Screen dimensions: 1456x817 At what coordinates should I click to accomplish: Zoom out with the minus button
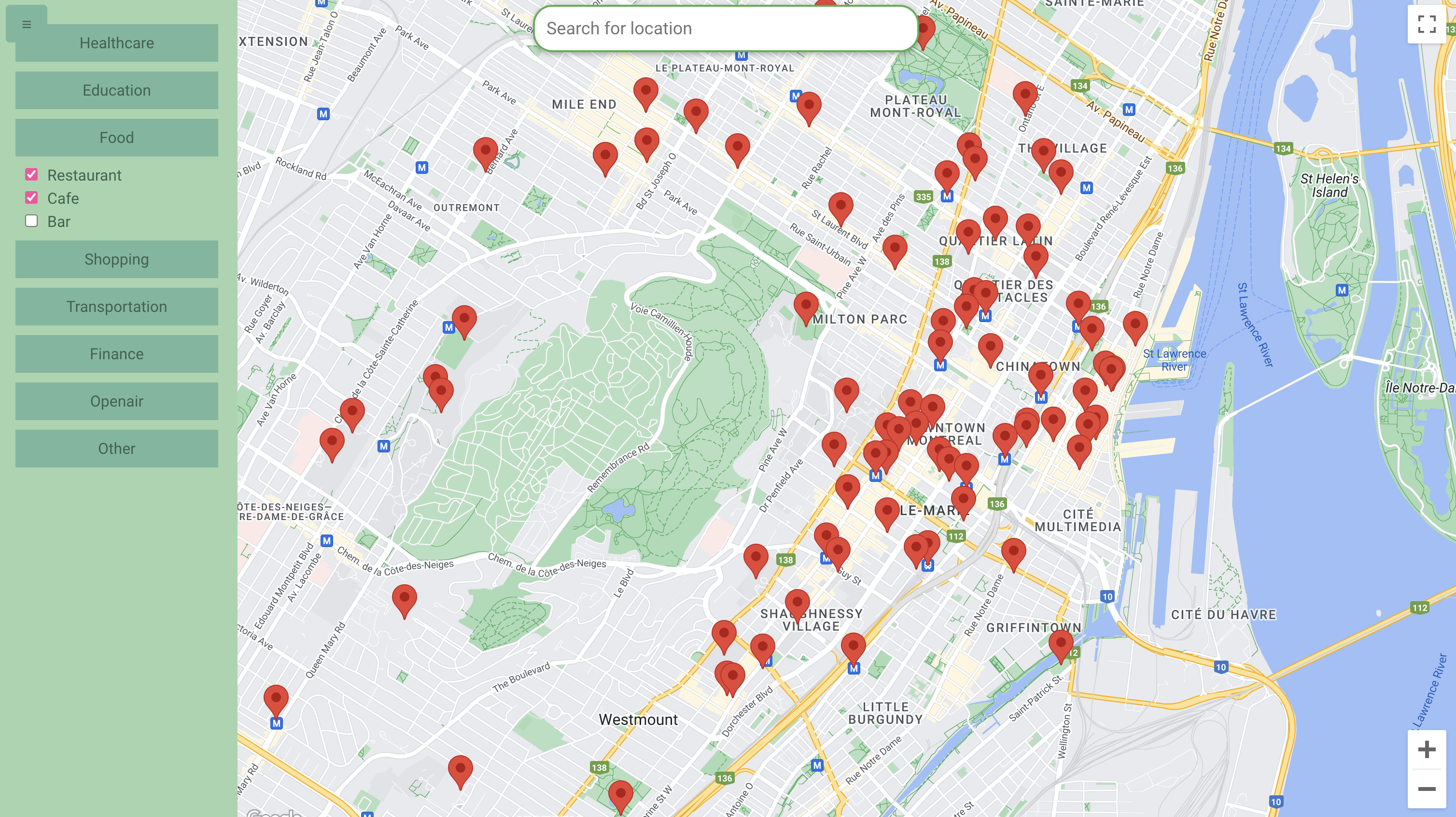(x=1426, y=789)
